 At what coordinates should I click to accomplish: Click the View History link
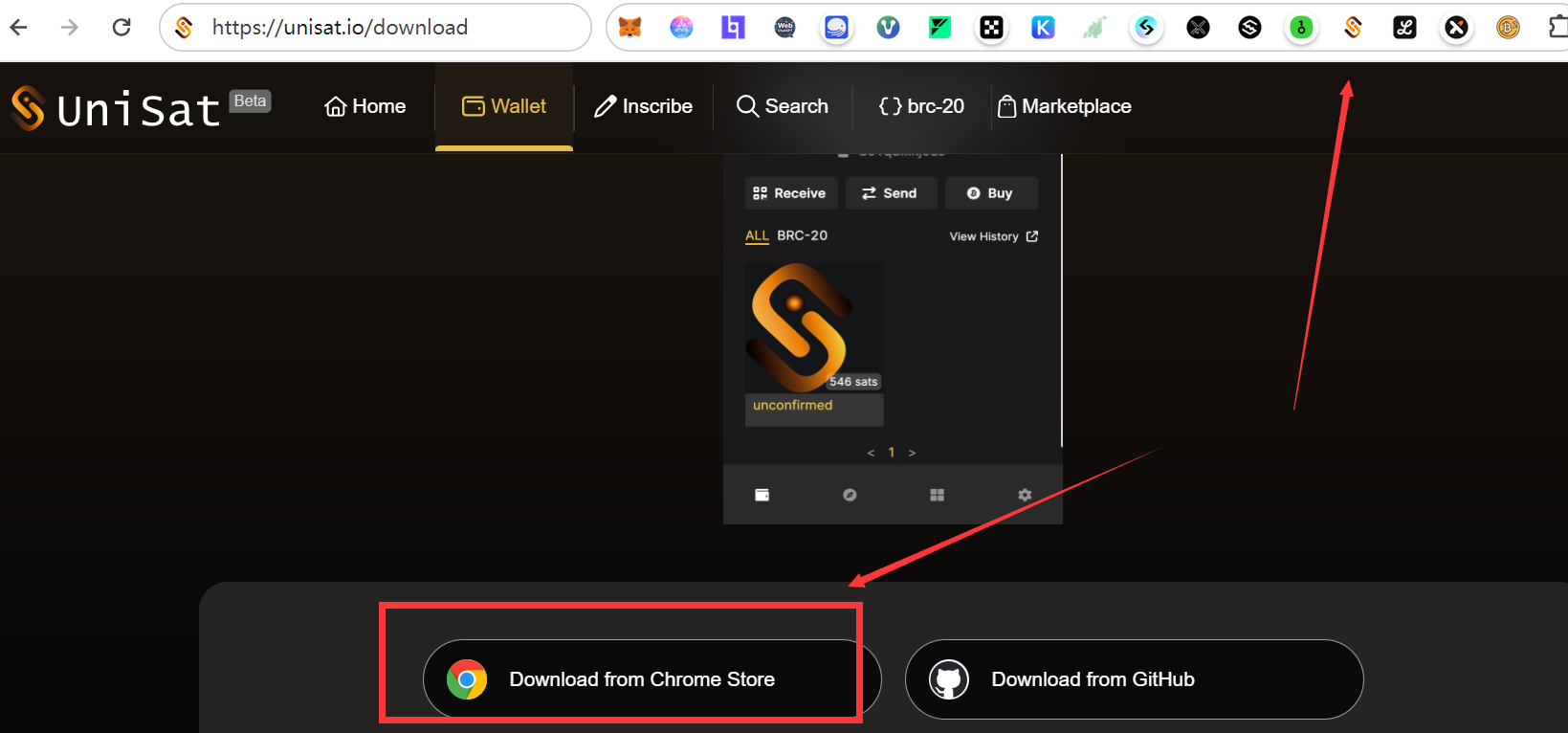(993, 236)
